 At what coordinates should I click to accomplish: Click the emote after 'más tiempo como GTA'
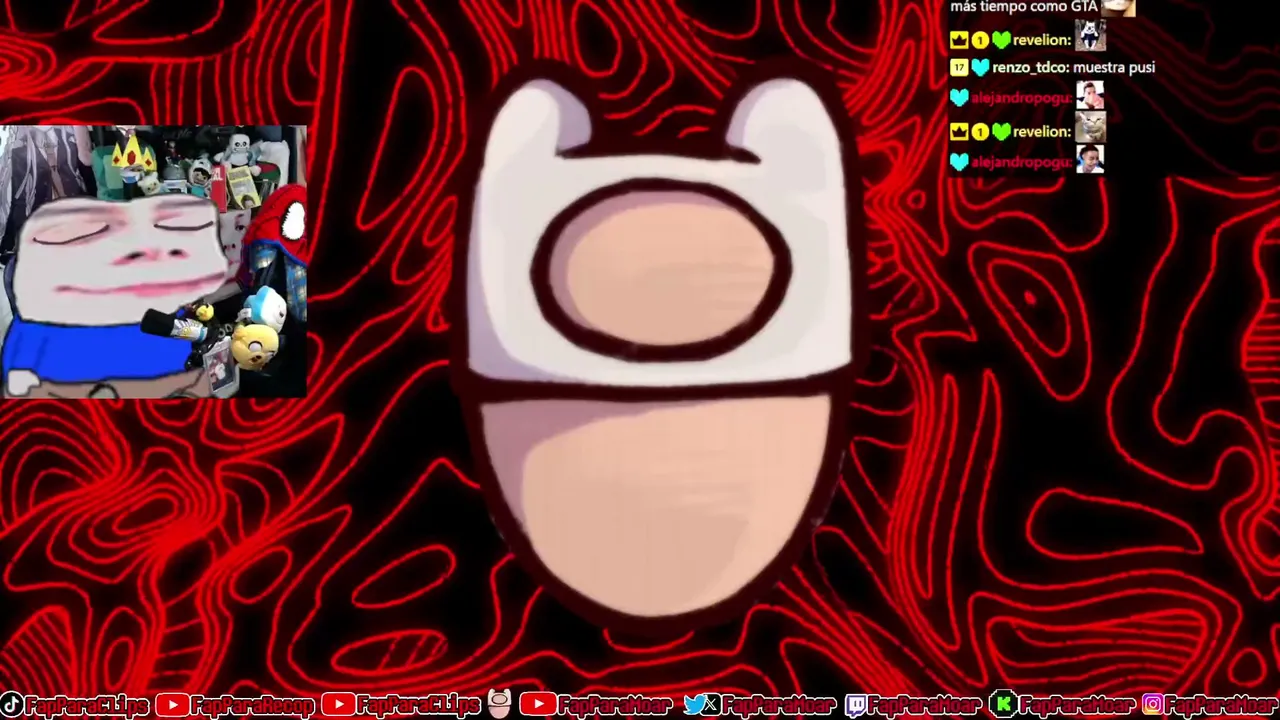(x=1118, y=8)
